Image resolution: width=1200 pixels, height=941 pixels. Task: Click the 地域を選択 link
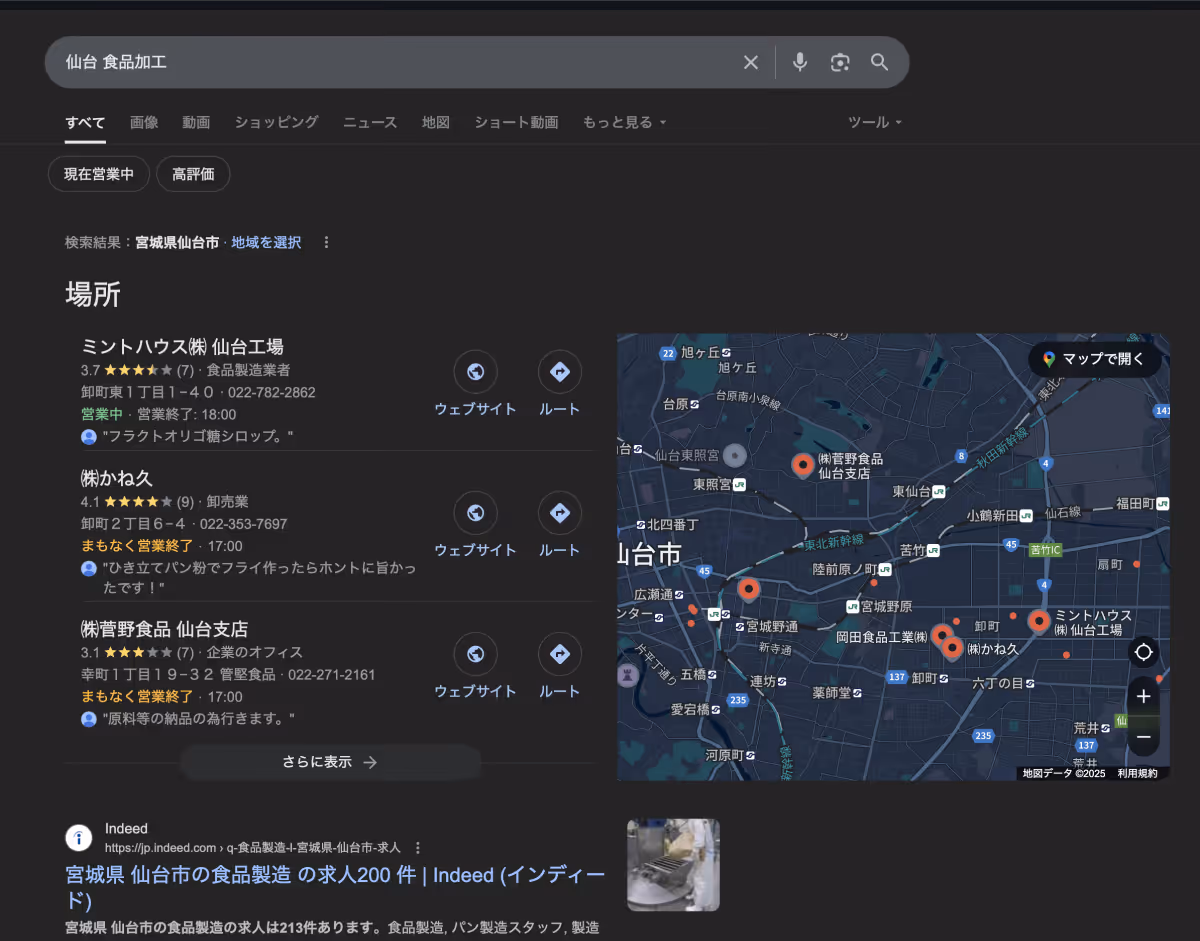click(266, 242)
